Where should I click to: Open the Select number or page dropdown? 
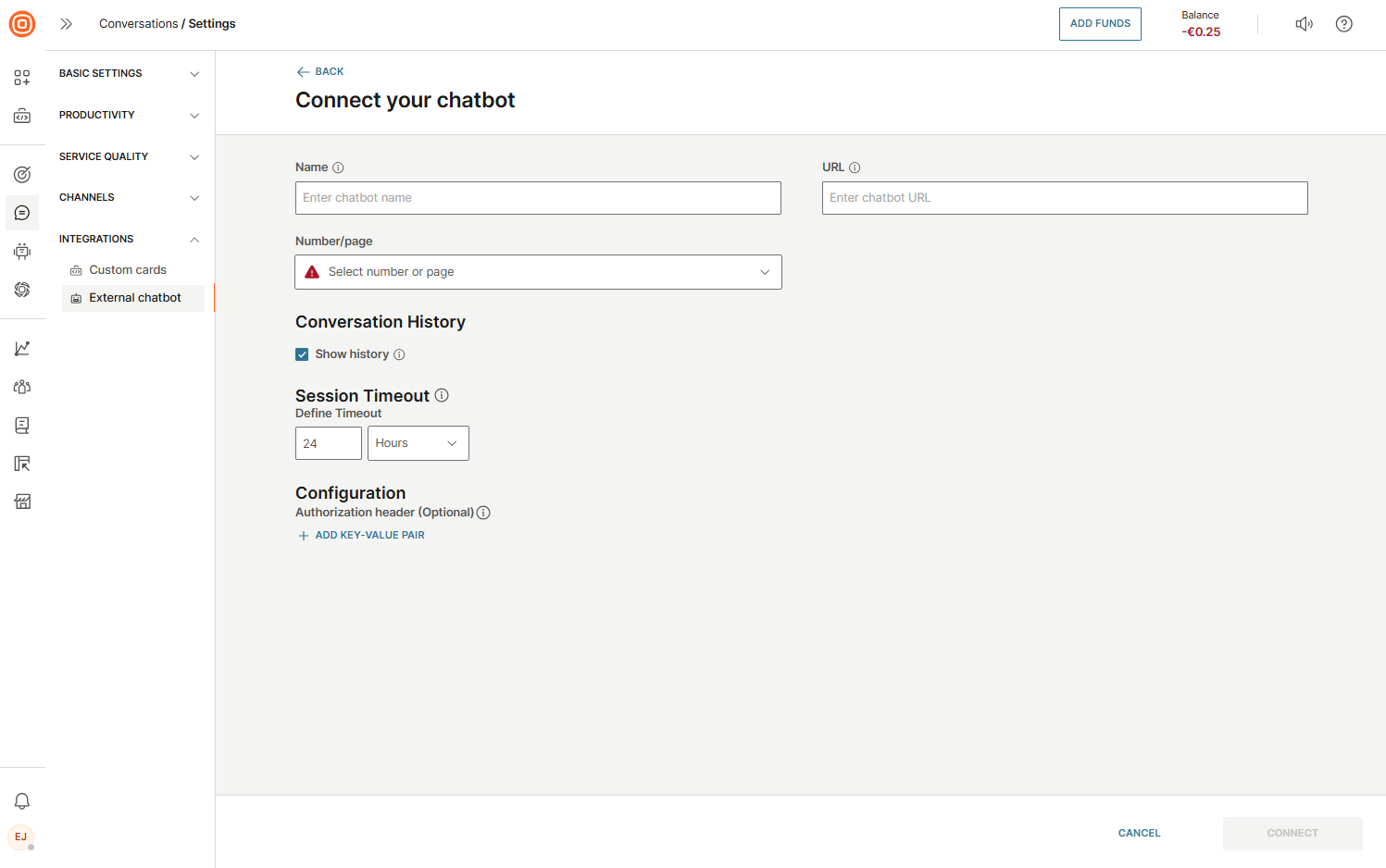coord(538,272)
